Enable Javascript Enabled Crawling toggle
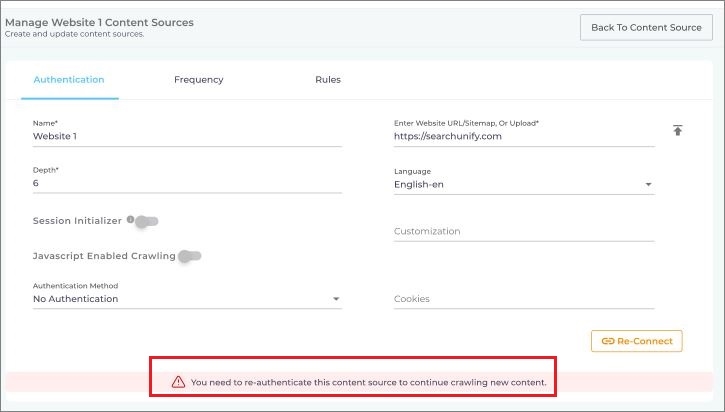The image size is (725, 412). click(190, 256)
